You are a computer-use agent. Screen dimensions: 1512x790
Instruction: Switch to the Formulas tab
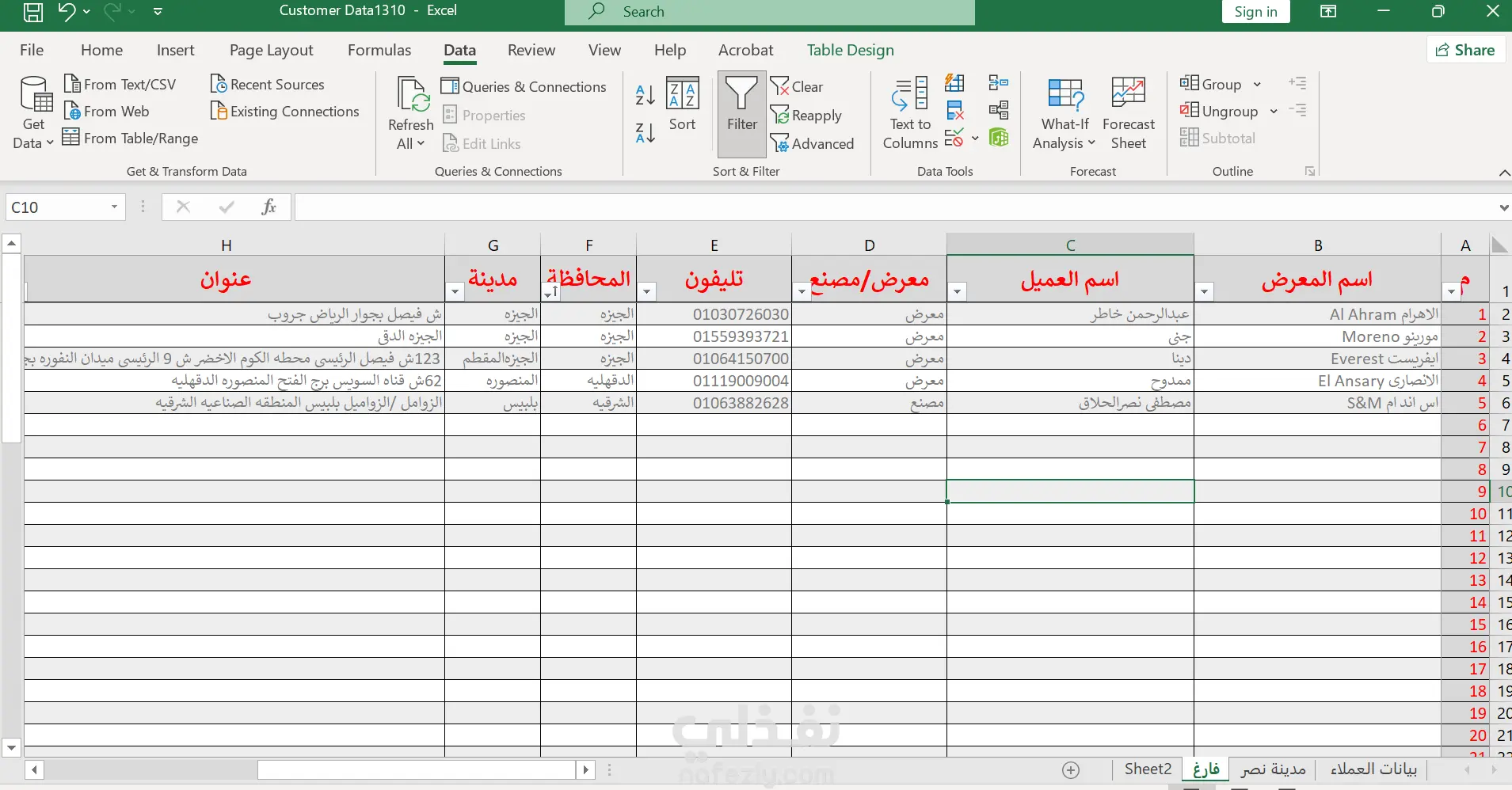click(x=379, y=50)
